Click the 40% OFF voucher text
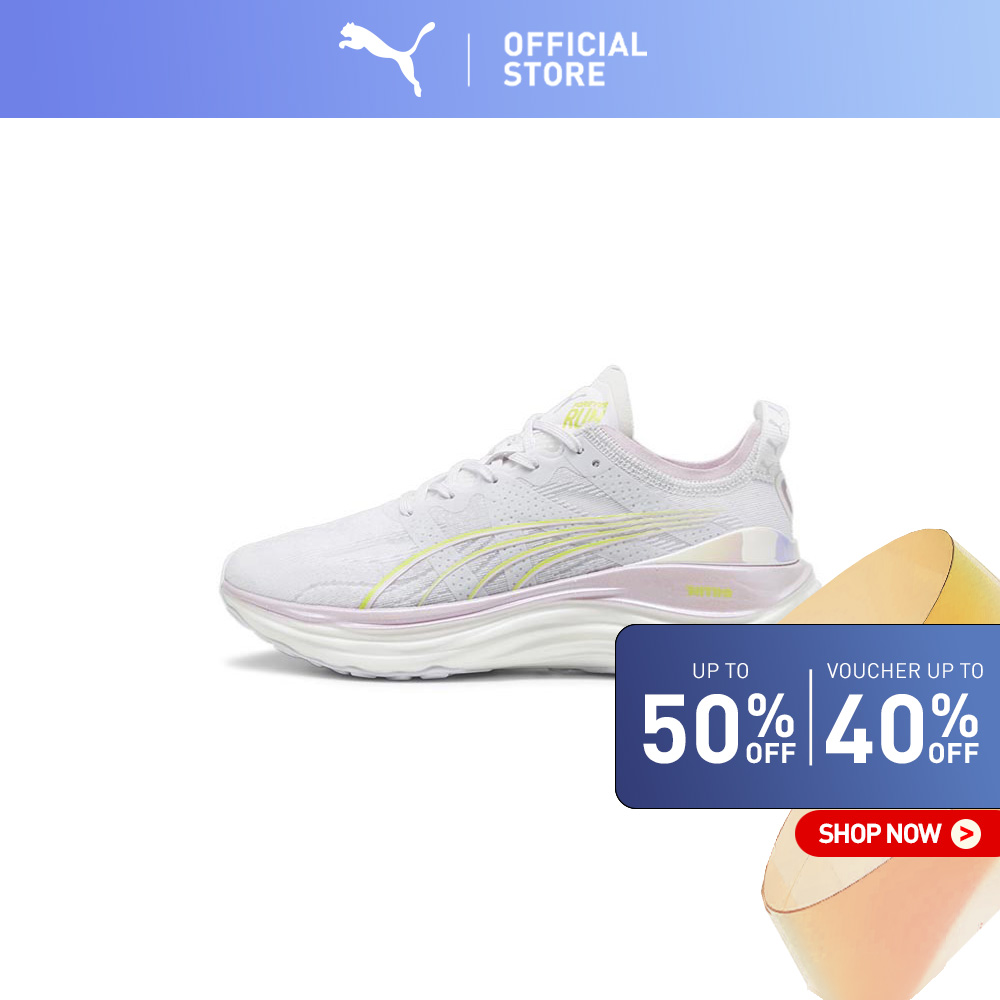 [x=902, y=728]
